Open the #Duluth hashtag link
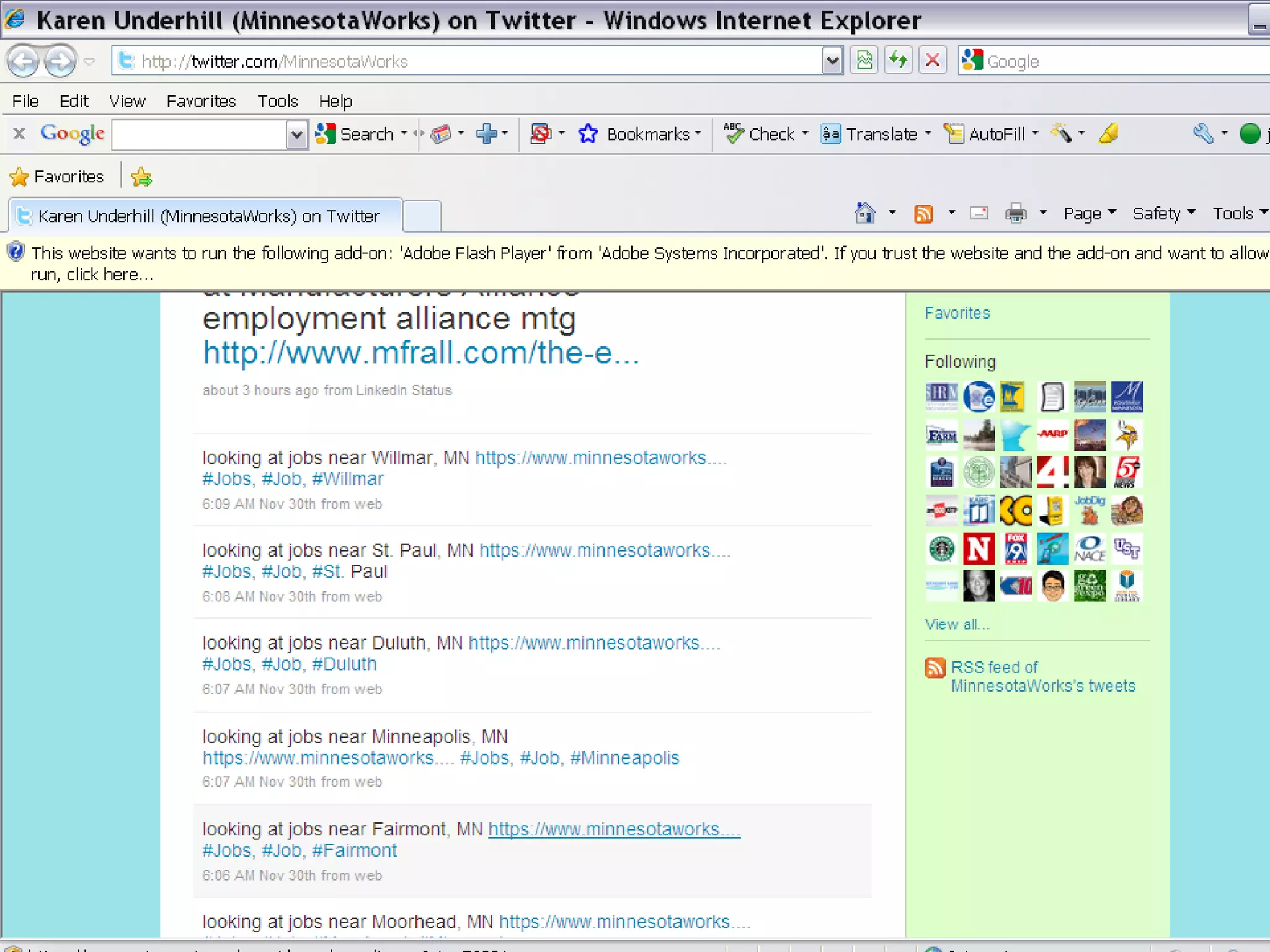 (x=344, y=664)
